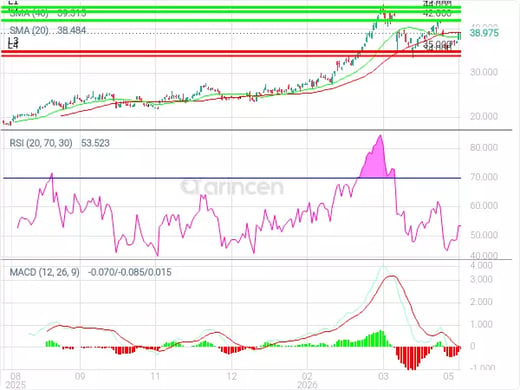Click the 60.000 RSI axis label
520x390 pixels.
click(x=484, y=206)
